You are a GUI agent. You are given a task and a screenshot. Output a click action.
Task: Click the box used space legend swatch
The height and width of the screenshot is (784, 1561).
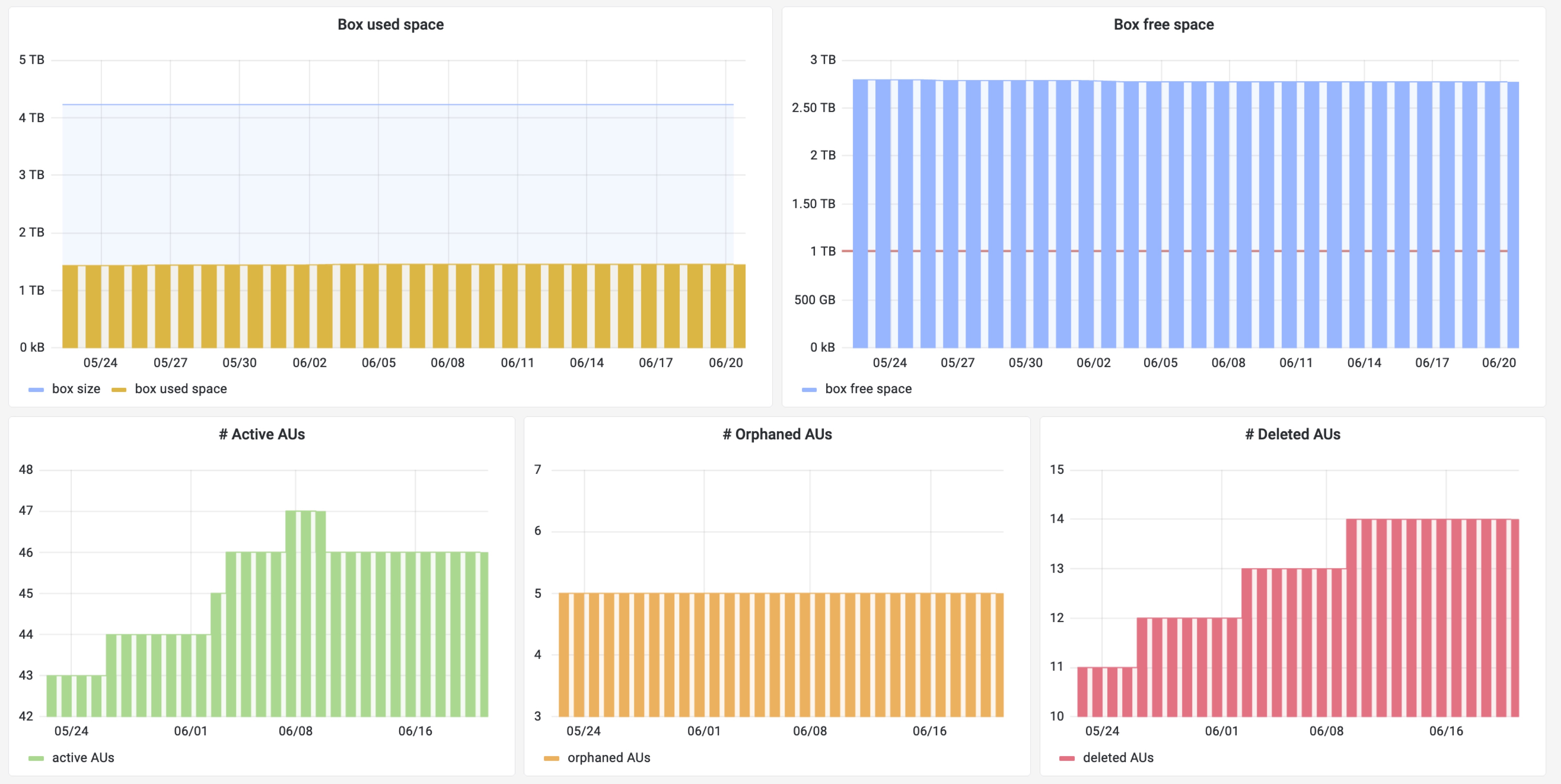point(119,389)
